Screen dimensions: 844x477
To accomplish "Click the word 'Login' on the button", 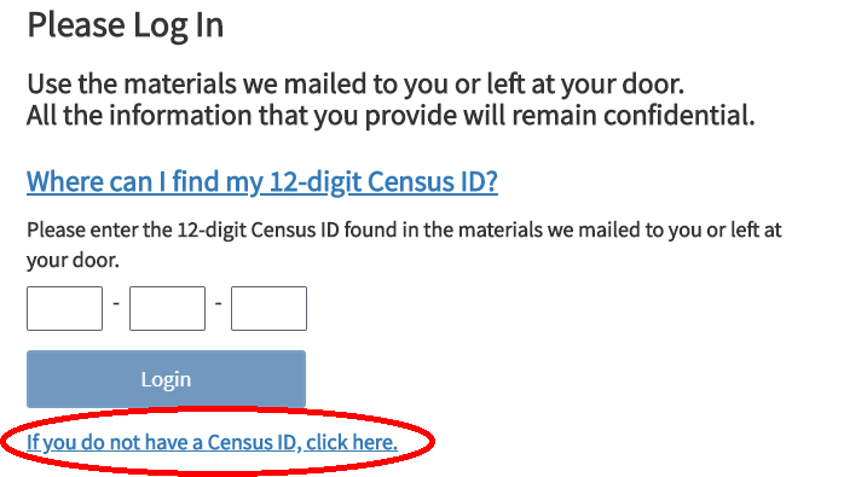I will (166, 380).
